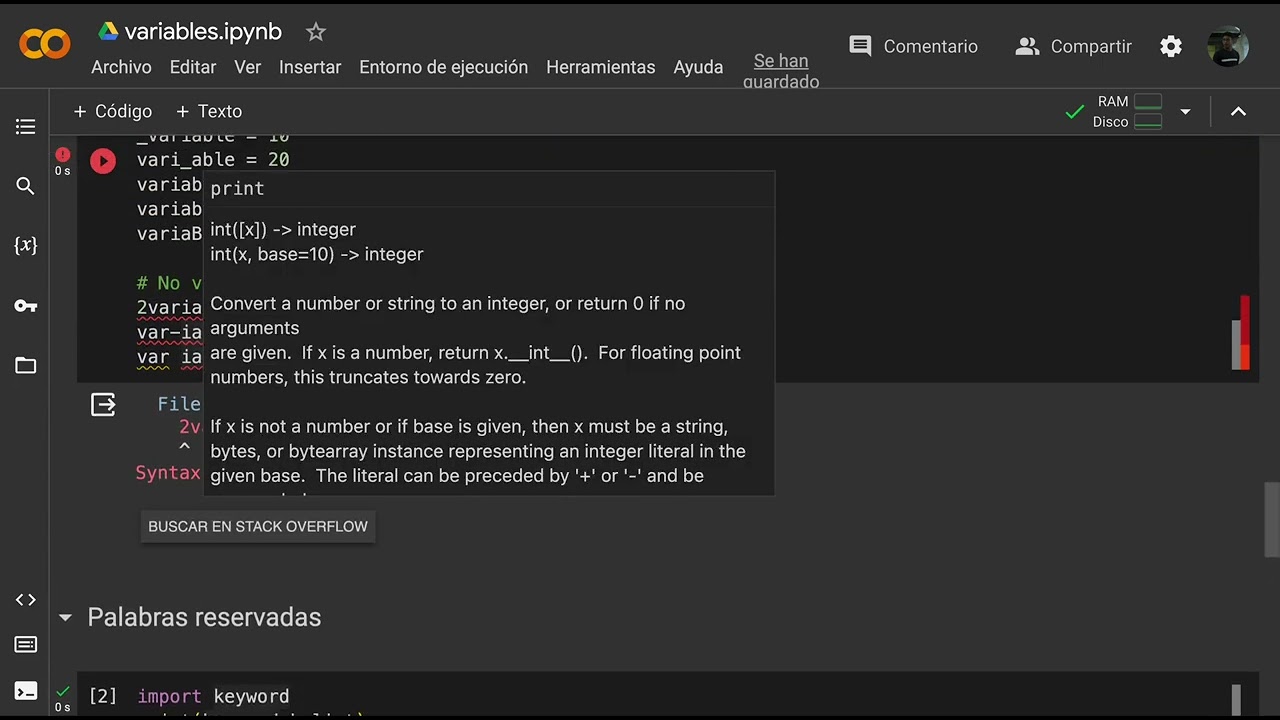This screenshot has width=1280, height=720.
Task: Open the variables inspector {x} icon
Action: [26, 245]
